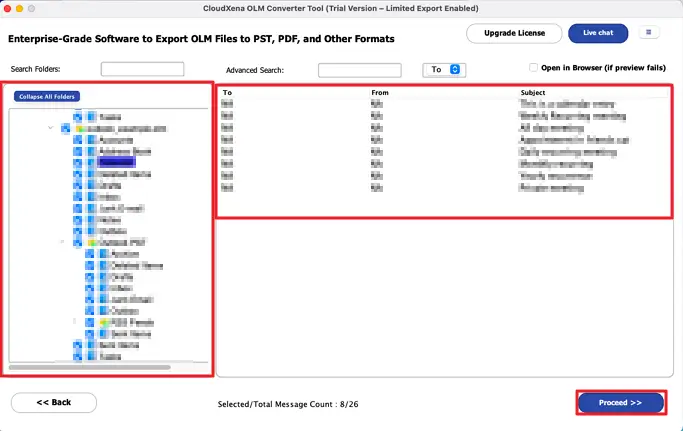Image resolution: width=683 pixels, height=431 pixels.
Task: Collapse the Outlook PST tree node
Action: (63, 242)
